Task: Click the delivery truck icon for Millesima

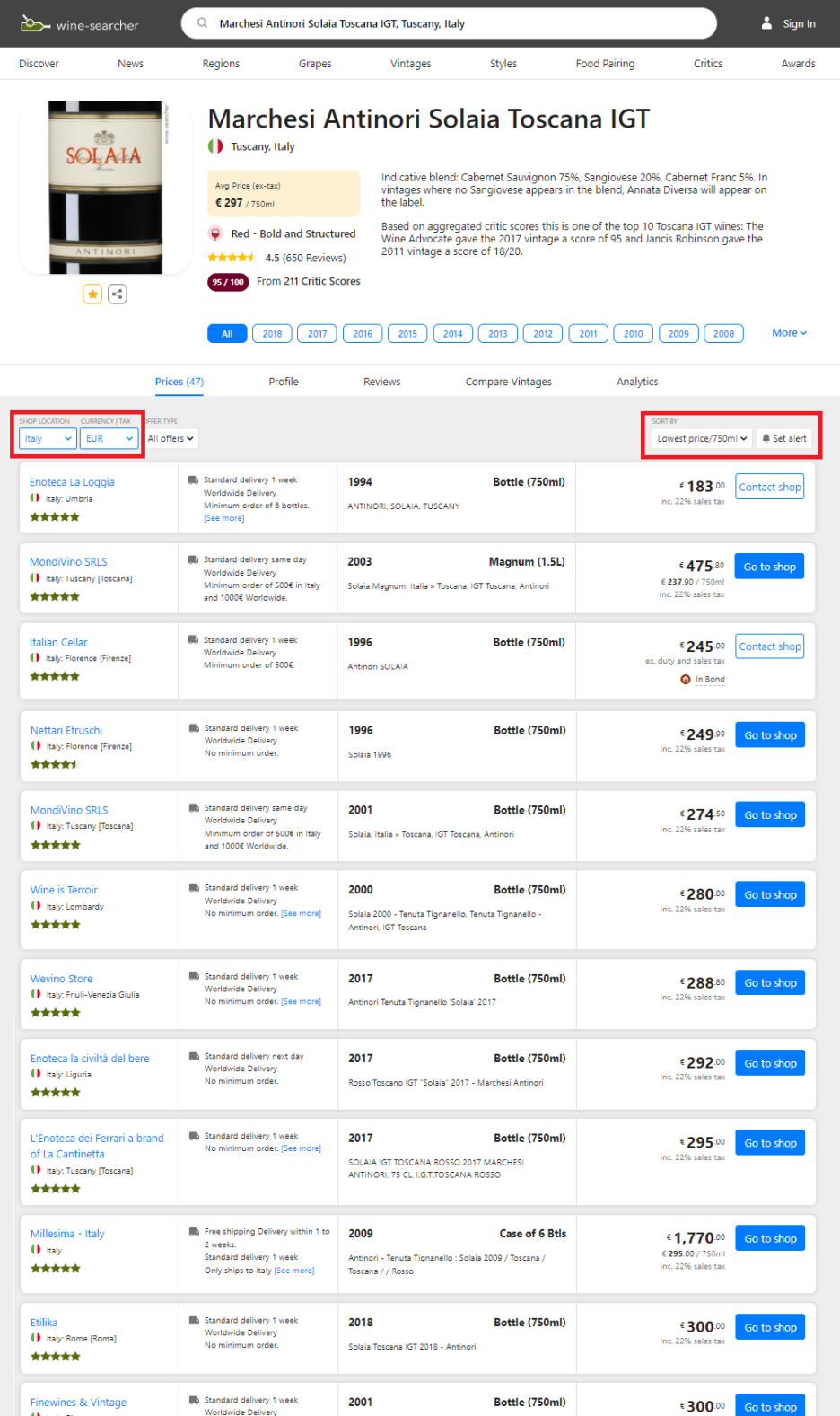Action: click(x=194, y=1232)
